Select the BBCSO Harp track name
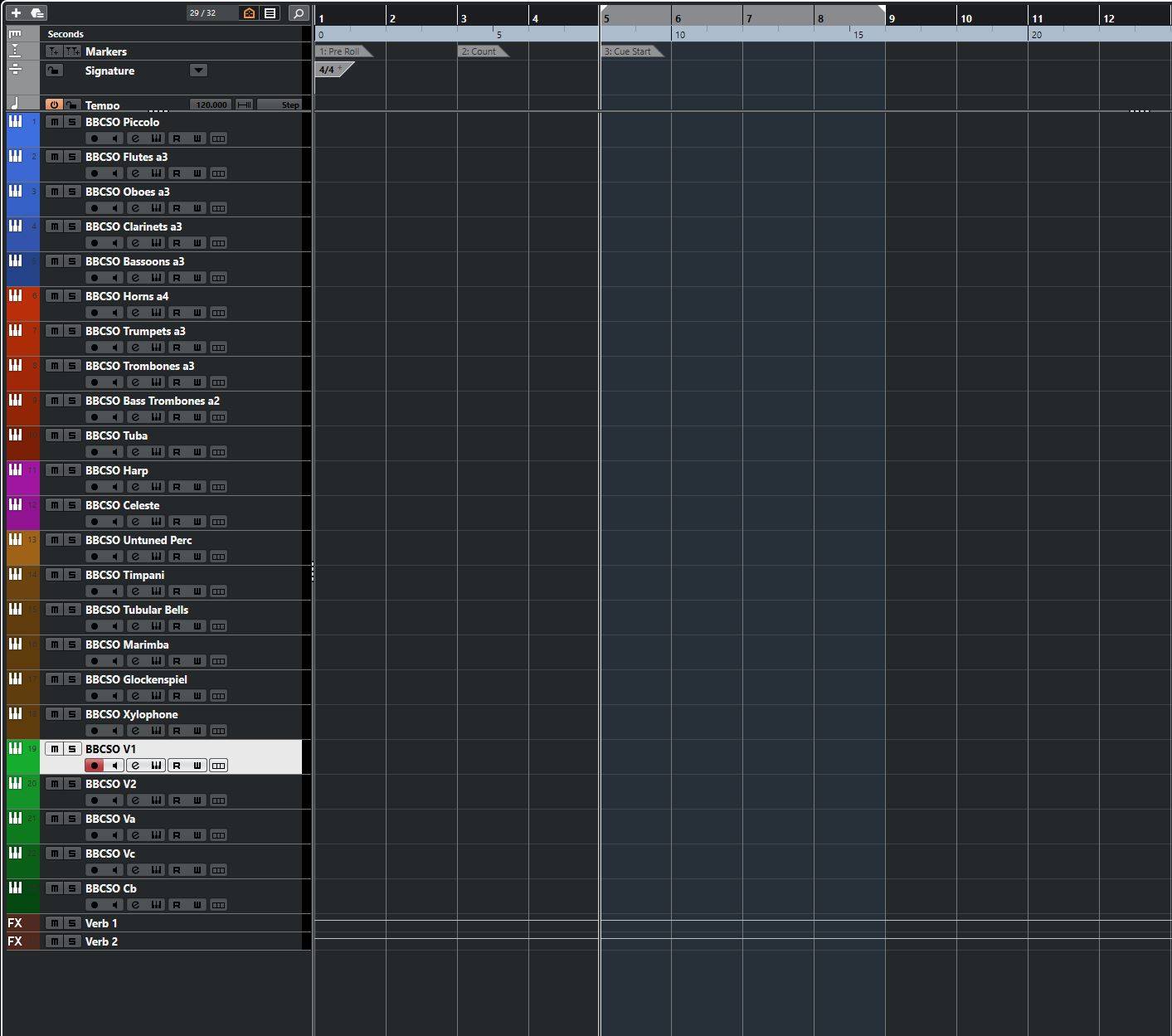Image resolution: width=1172 pixels, height=1036 pixels. pos(117,470)
